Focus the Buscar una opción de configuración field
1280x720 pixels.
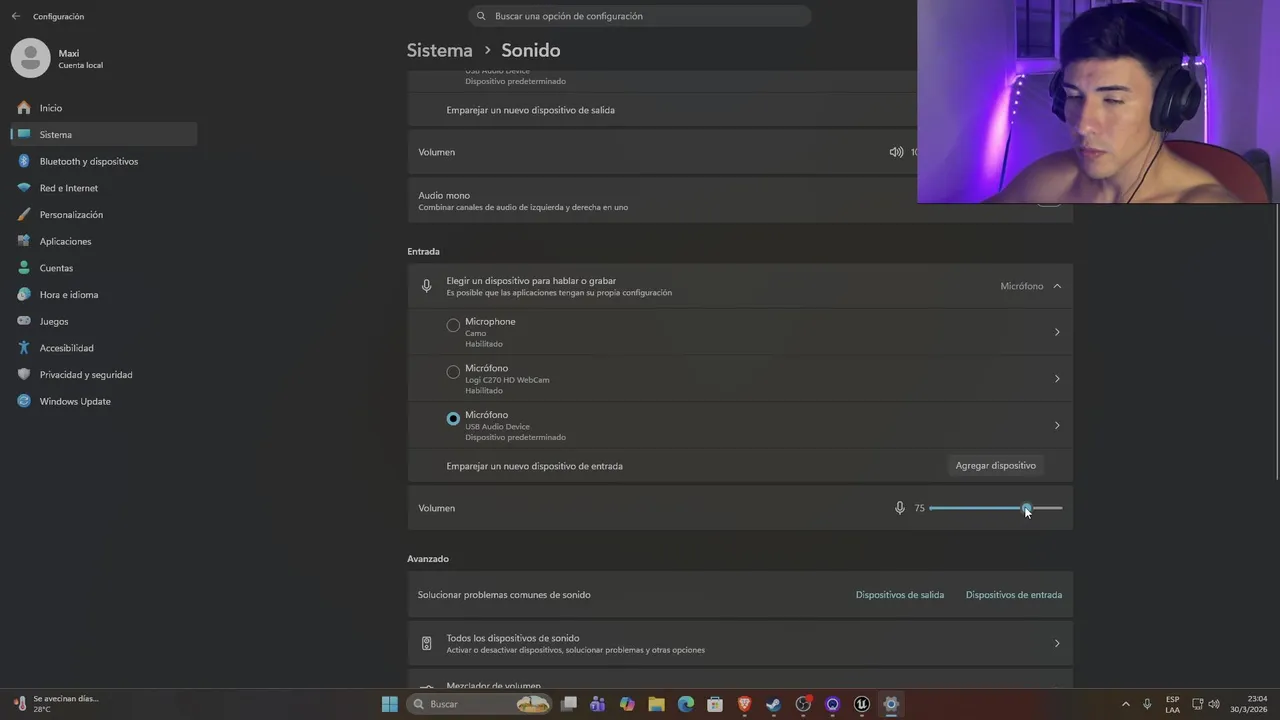coord(640,16)
